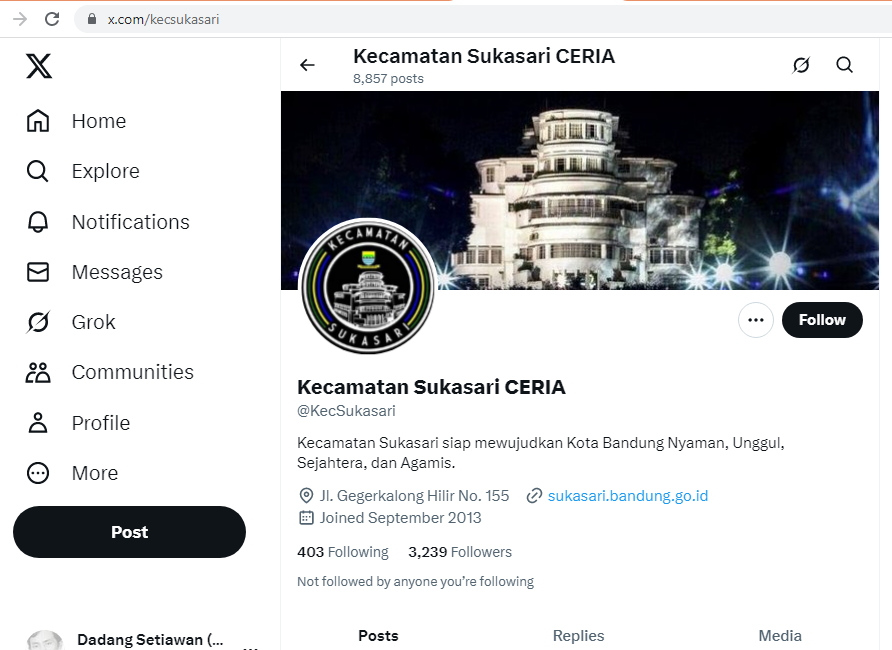892x650 pixels.
Task: Search this profile's posts using the magnifier icon
Action: (x=844, y=65)
